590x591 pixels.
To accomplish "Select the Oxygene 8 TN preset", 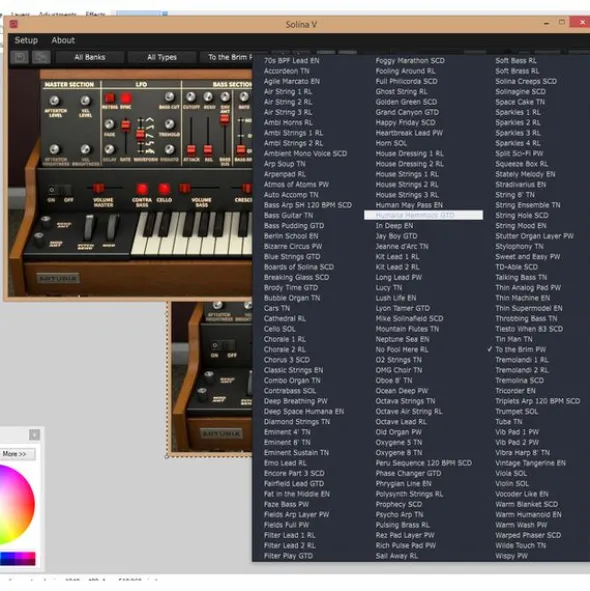I will tap(399, 452).
